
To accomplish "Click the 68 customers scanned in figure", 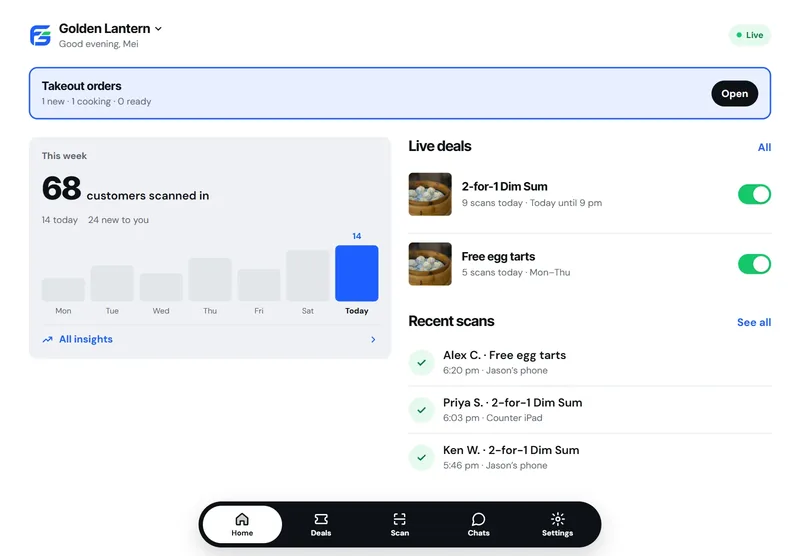I will tap(126, 189).
